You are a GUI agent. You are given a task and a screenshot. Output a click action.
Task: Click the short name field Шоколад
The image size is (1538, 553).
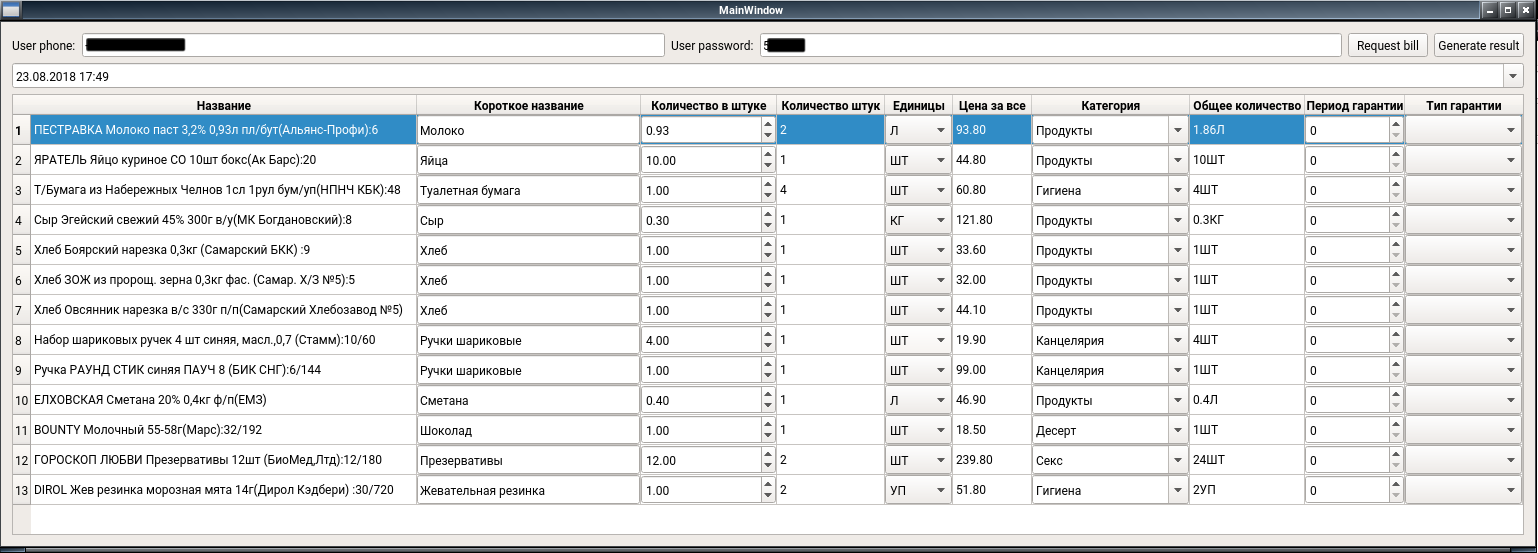coord(528,430)
